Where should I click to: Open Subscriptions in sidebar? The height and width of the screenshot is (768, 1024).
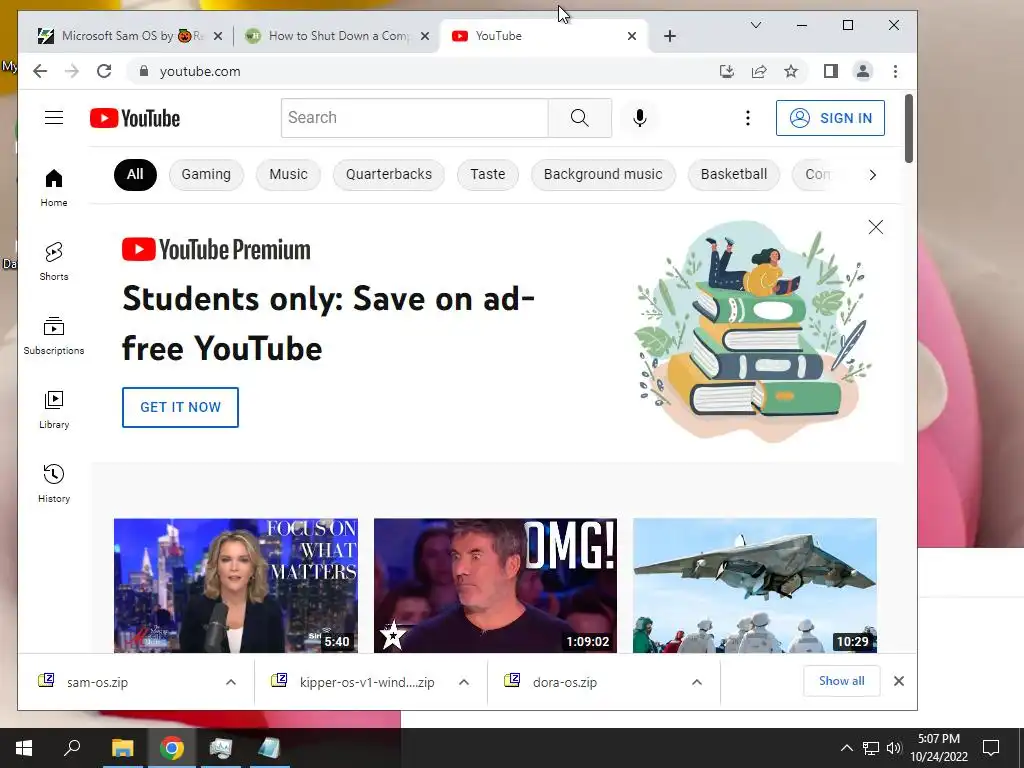click(x=54, y=336)
